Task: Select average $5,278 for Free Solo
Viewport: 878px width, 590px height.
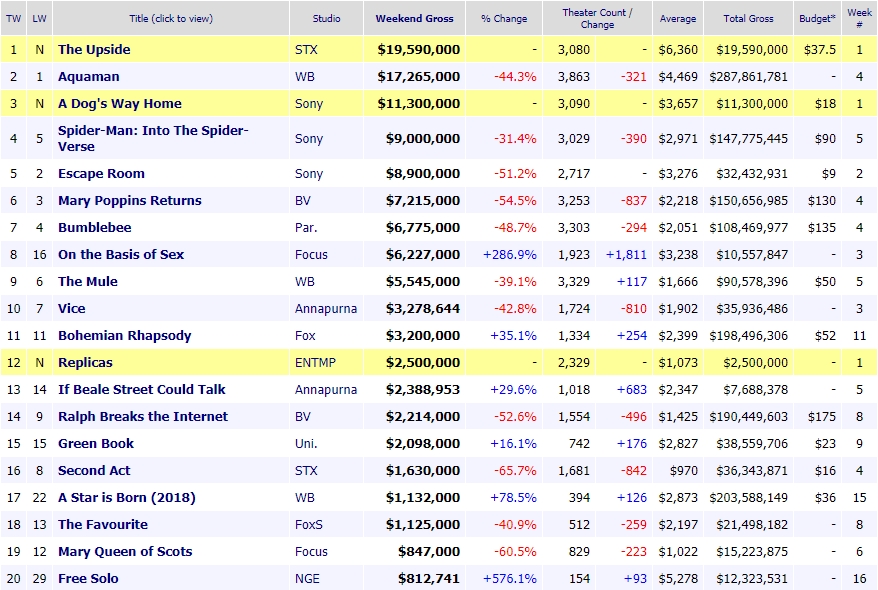Action: pyautogui.click(x=678, y=578)
